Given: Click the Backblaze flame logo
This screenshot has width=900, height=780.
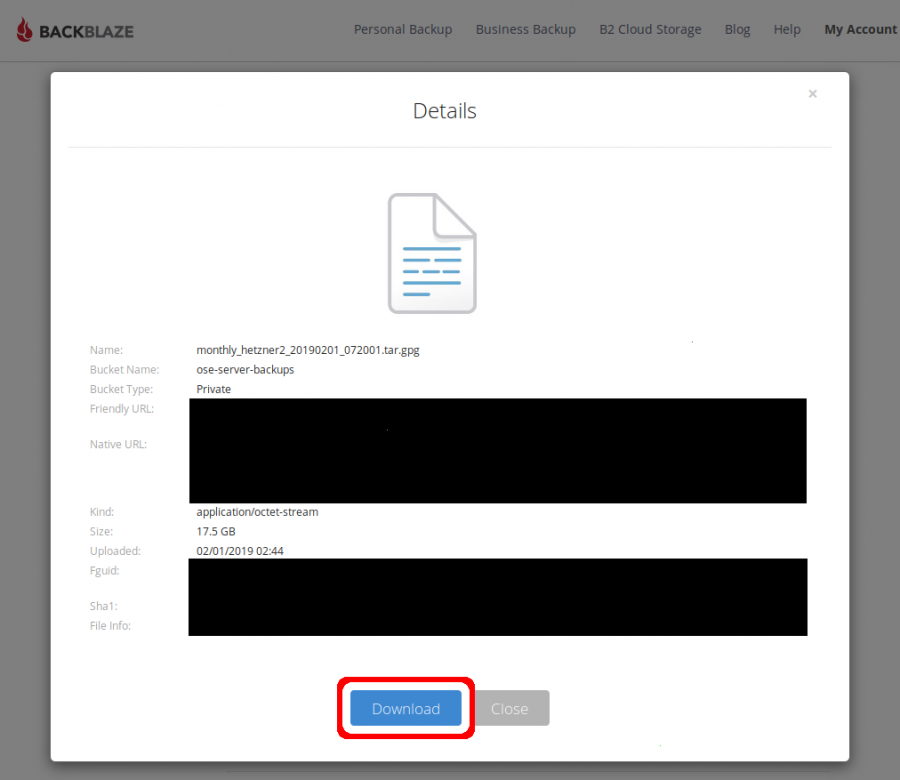Looking at the screenshot, I should 25,30.
